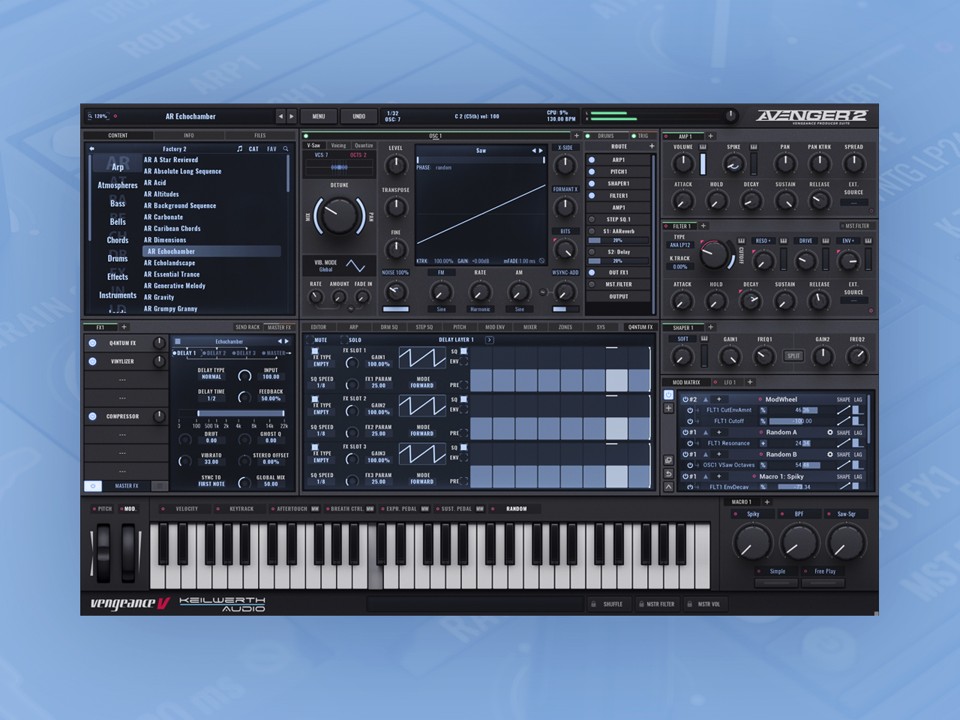Click the browser back arrow beside Factory 2
Viewport: 960px width, 720px height.
(92, 148)
